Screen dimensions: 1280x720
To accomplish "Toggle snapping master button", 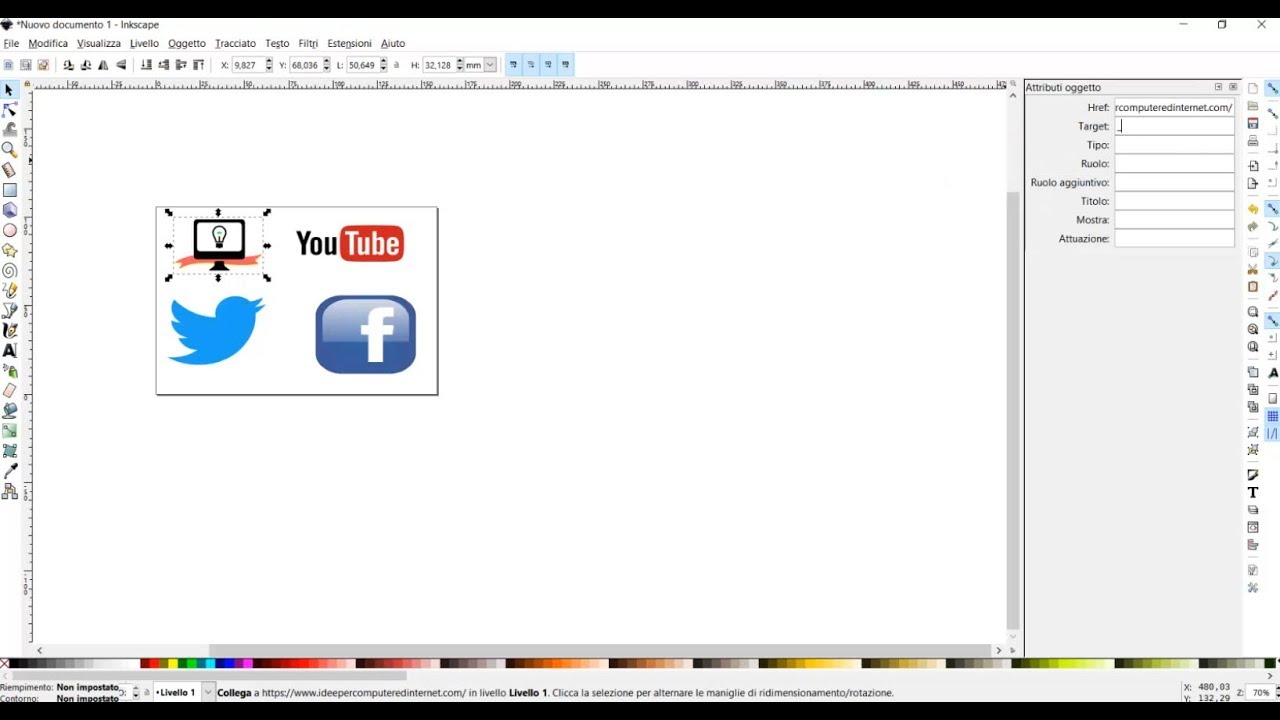I will 1273,88.
